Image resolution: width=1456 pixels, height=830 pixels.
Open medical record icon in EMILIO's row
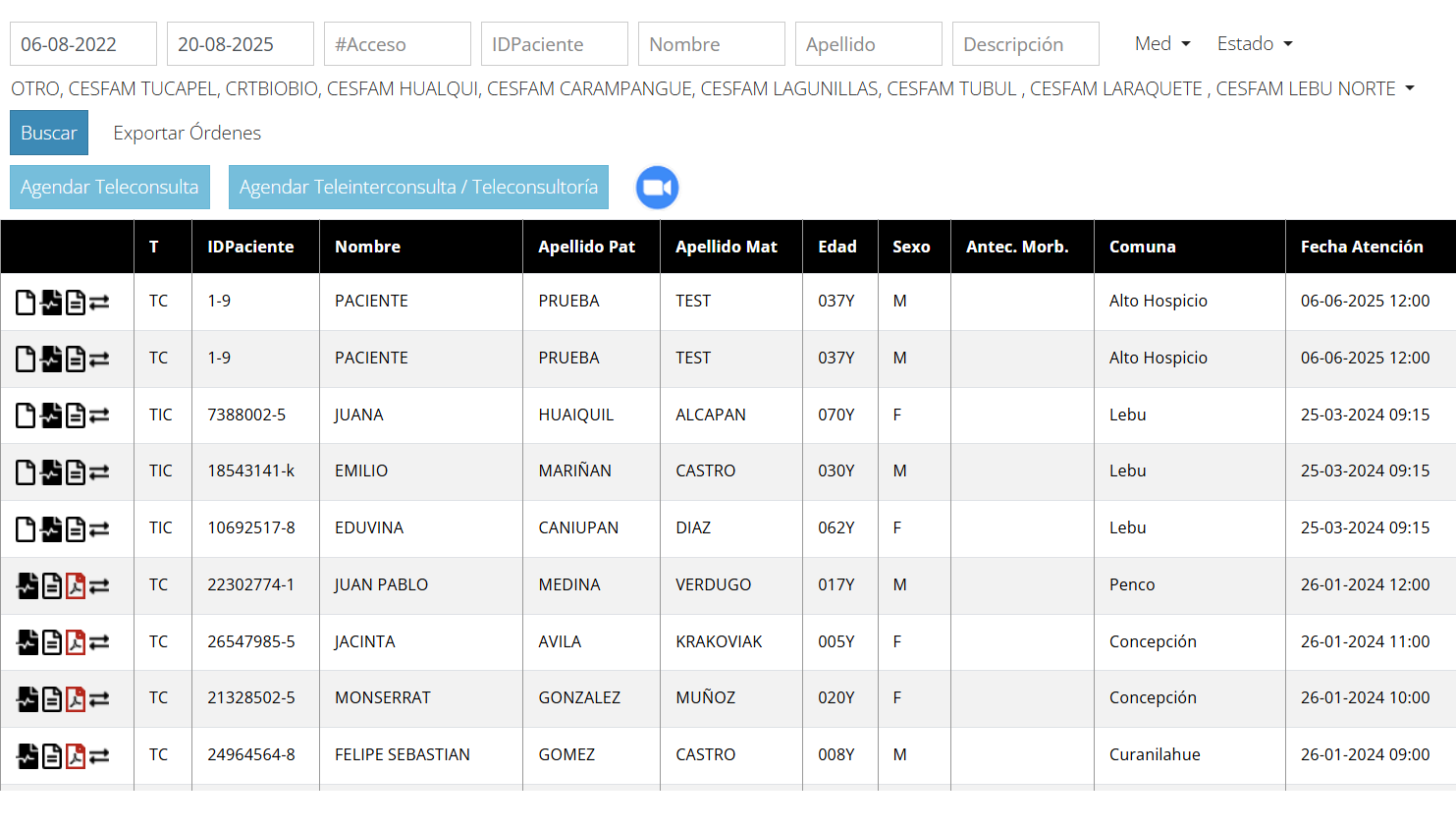(51, 472)
